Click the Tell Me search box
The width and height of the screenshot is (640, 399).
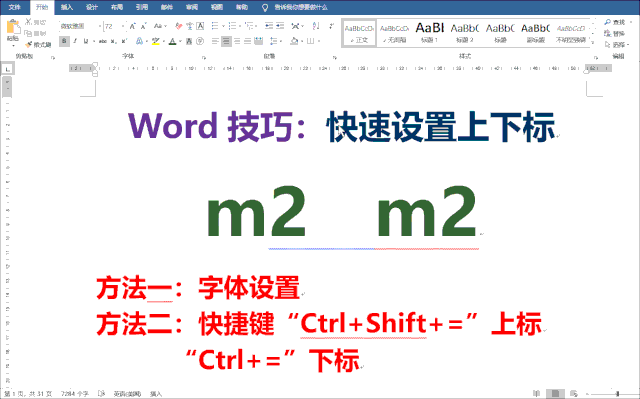[x=301, y=7]
